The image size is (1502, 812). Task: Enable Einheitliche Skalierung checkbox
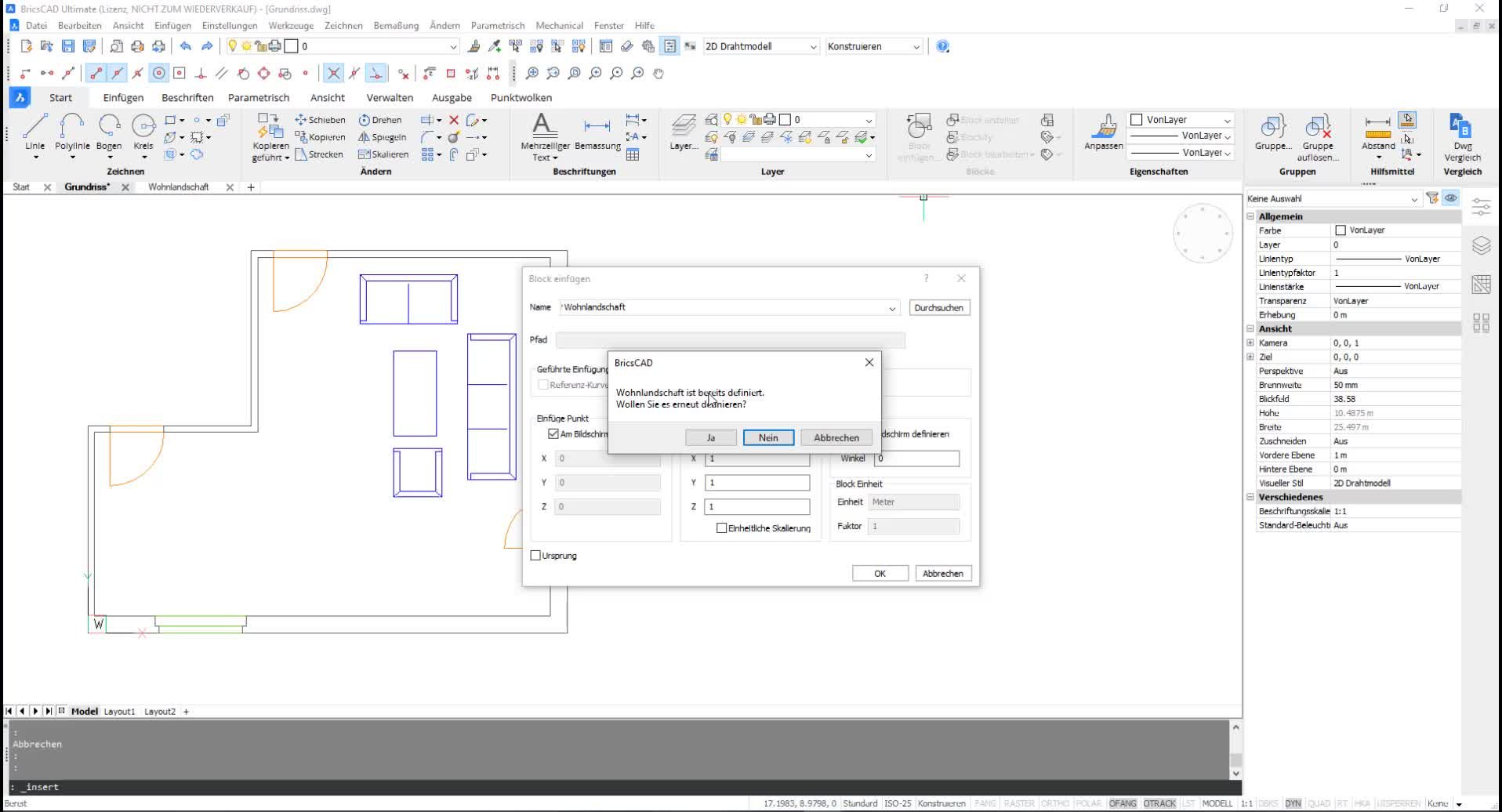click(x=721, y=528)
